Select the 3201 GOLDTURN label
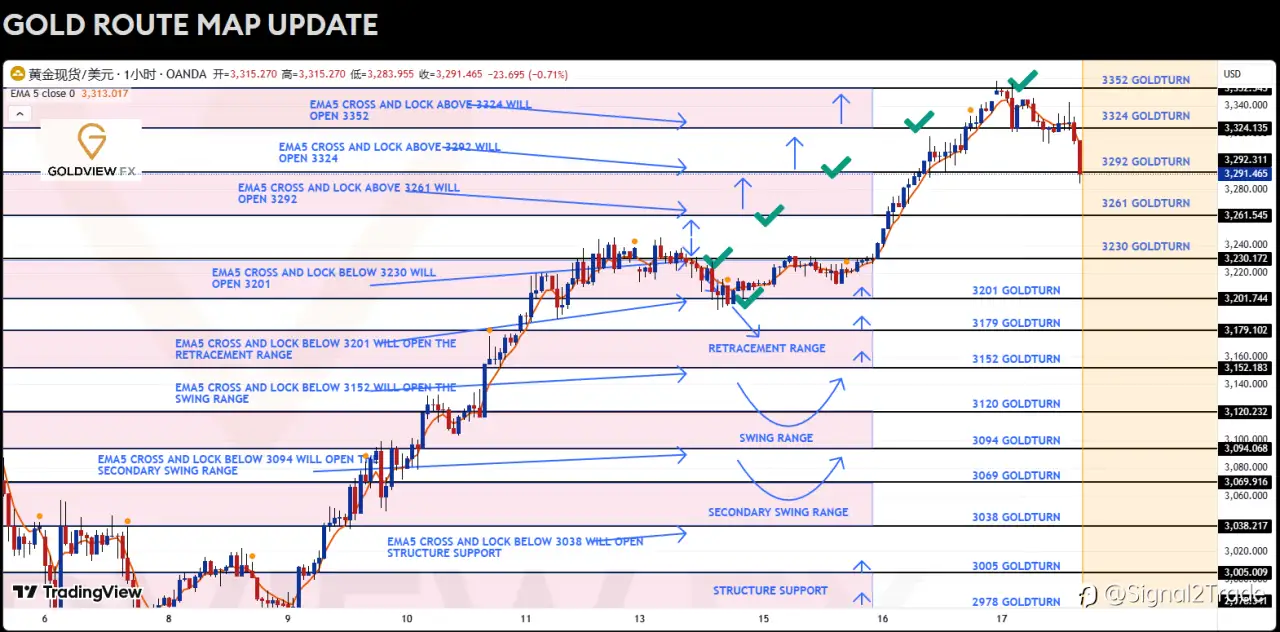 point(1016,291)
